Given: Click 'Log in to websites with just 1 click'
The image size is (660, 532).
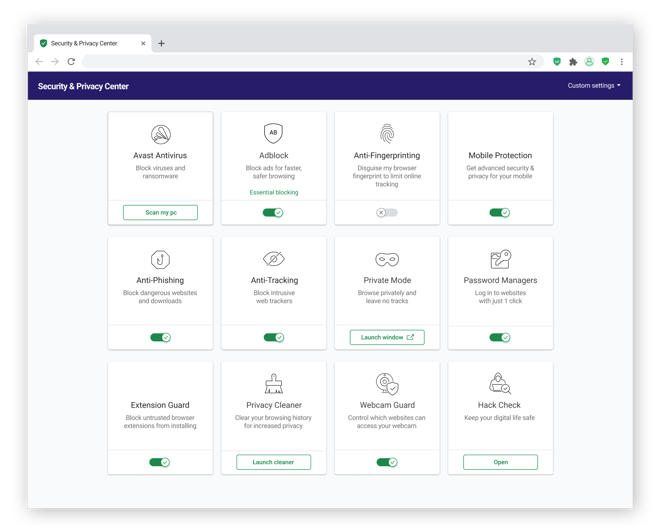Looking at the screenshot, I should click(x=500, y=297).
